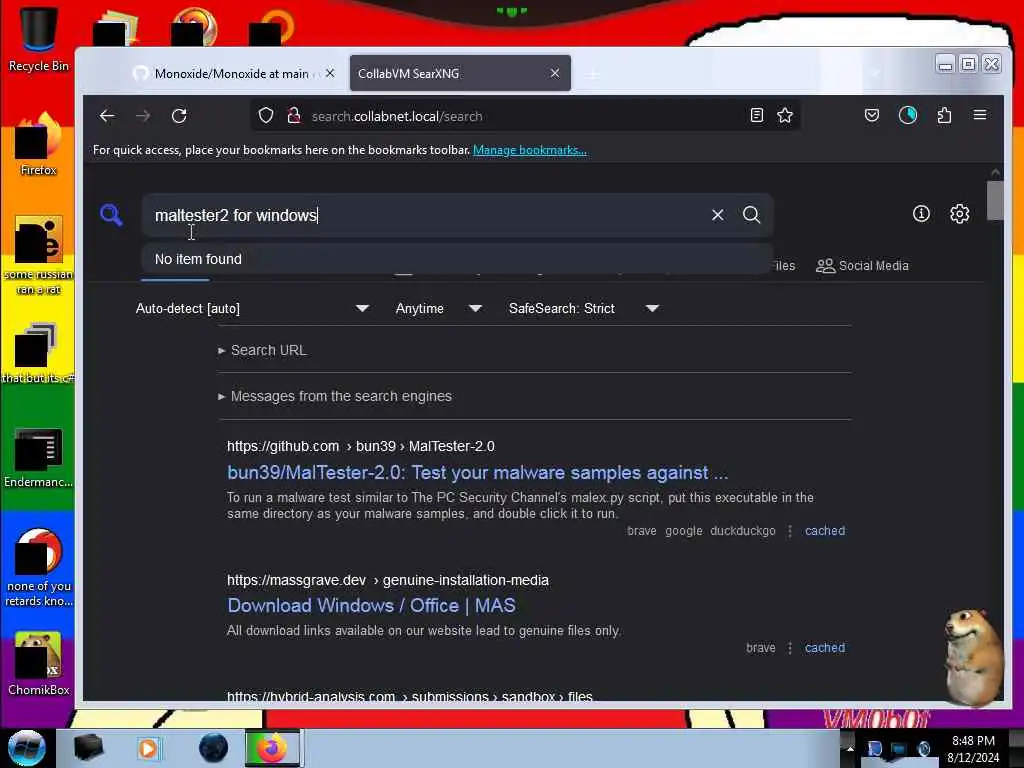
Task: Open the media player taskbar icon
Action: point(148,748)
